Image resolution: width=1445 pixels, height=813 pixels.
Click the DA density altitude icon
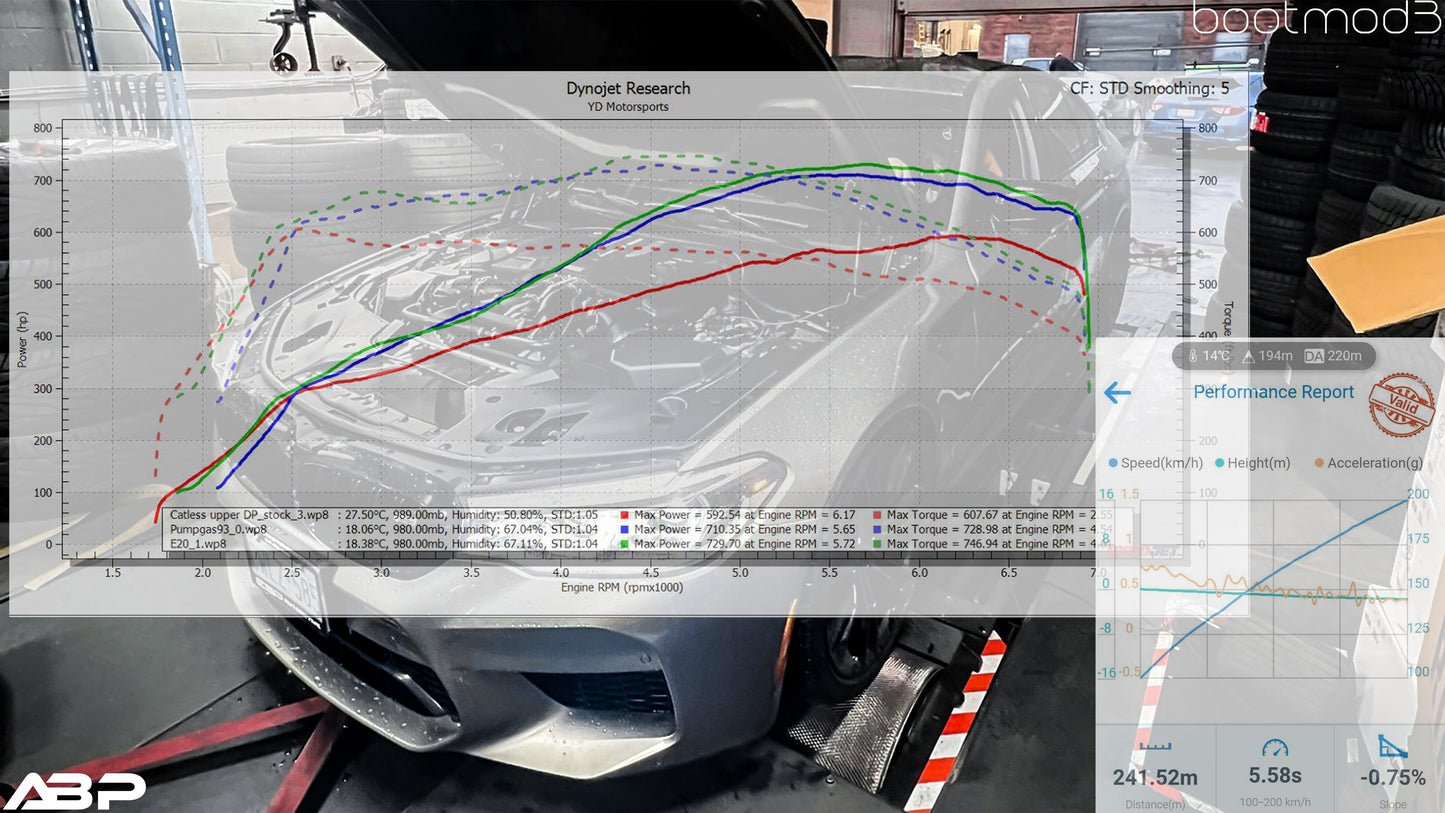coord(1313,356)
